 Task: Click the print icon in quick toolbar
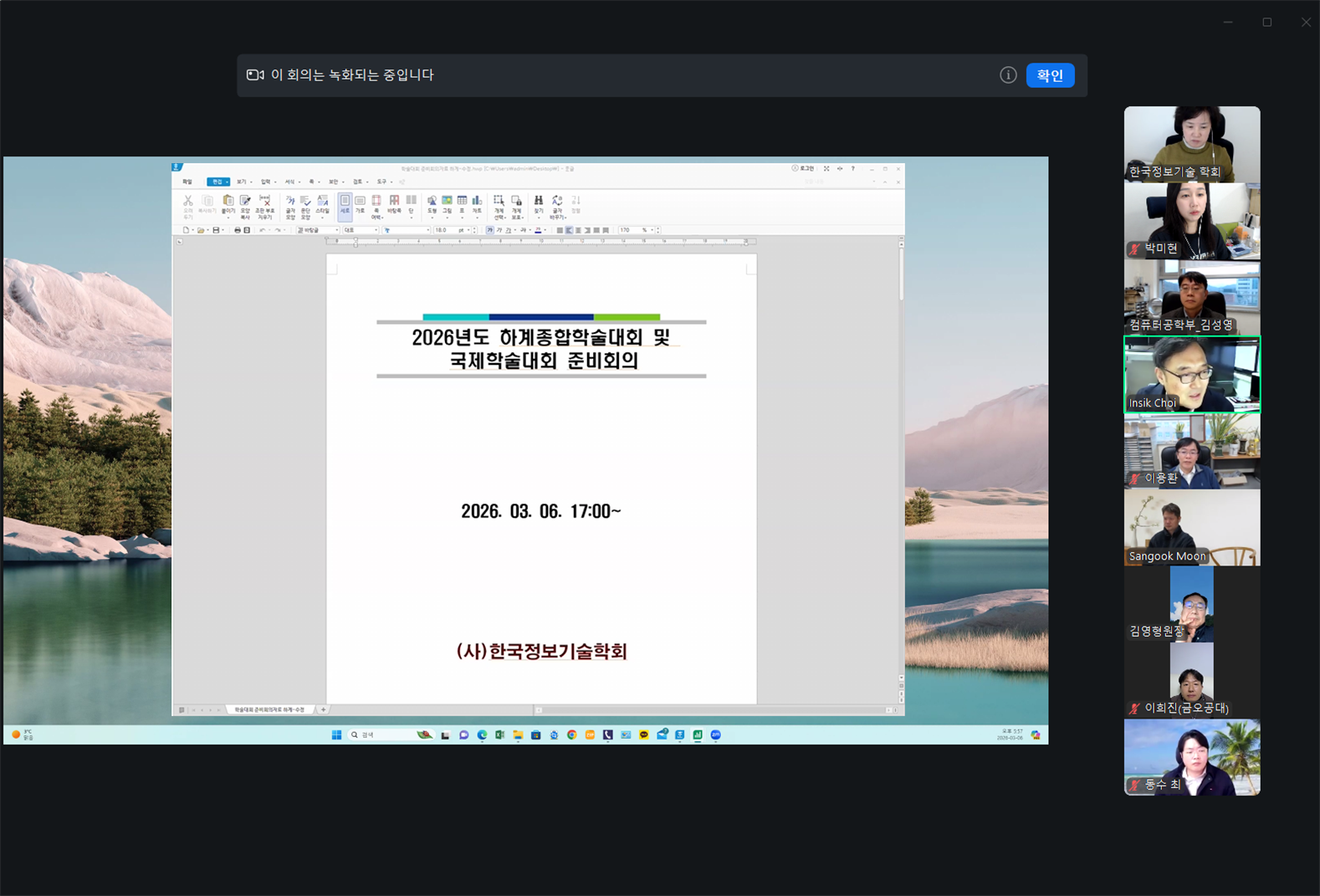pyautogui.click(x=237, y=230)
